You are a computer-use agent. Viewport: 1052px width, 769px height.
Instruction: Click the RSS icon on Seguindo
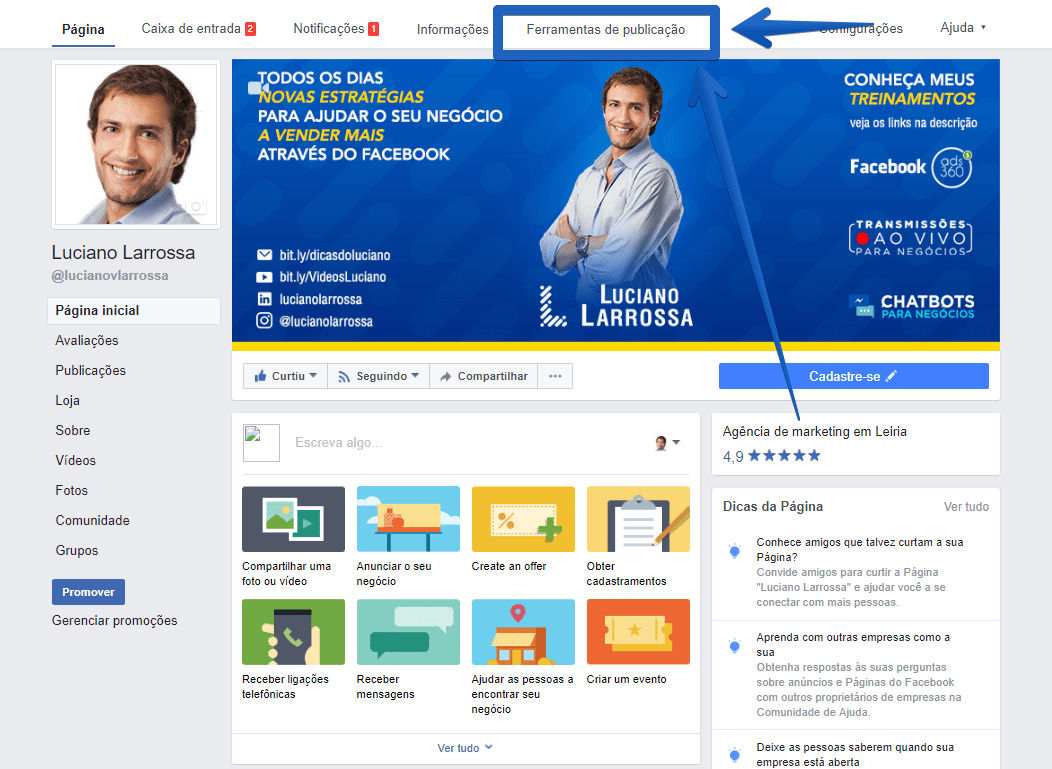(x=344, y=377)
